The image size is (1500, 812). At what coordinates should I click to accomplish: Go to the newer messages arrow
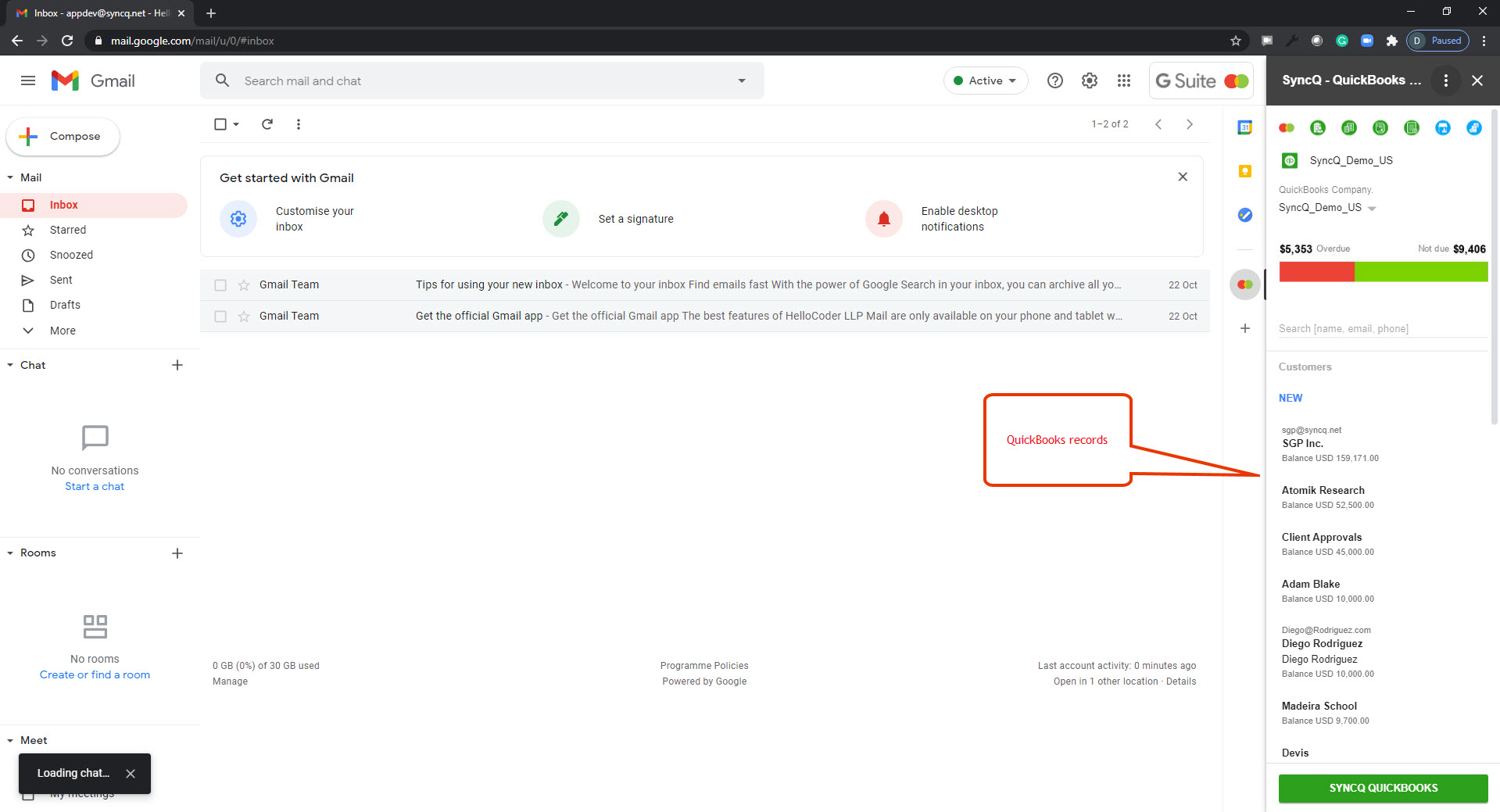pos(1158,124)
